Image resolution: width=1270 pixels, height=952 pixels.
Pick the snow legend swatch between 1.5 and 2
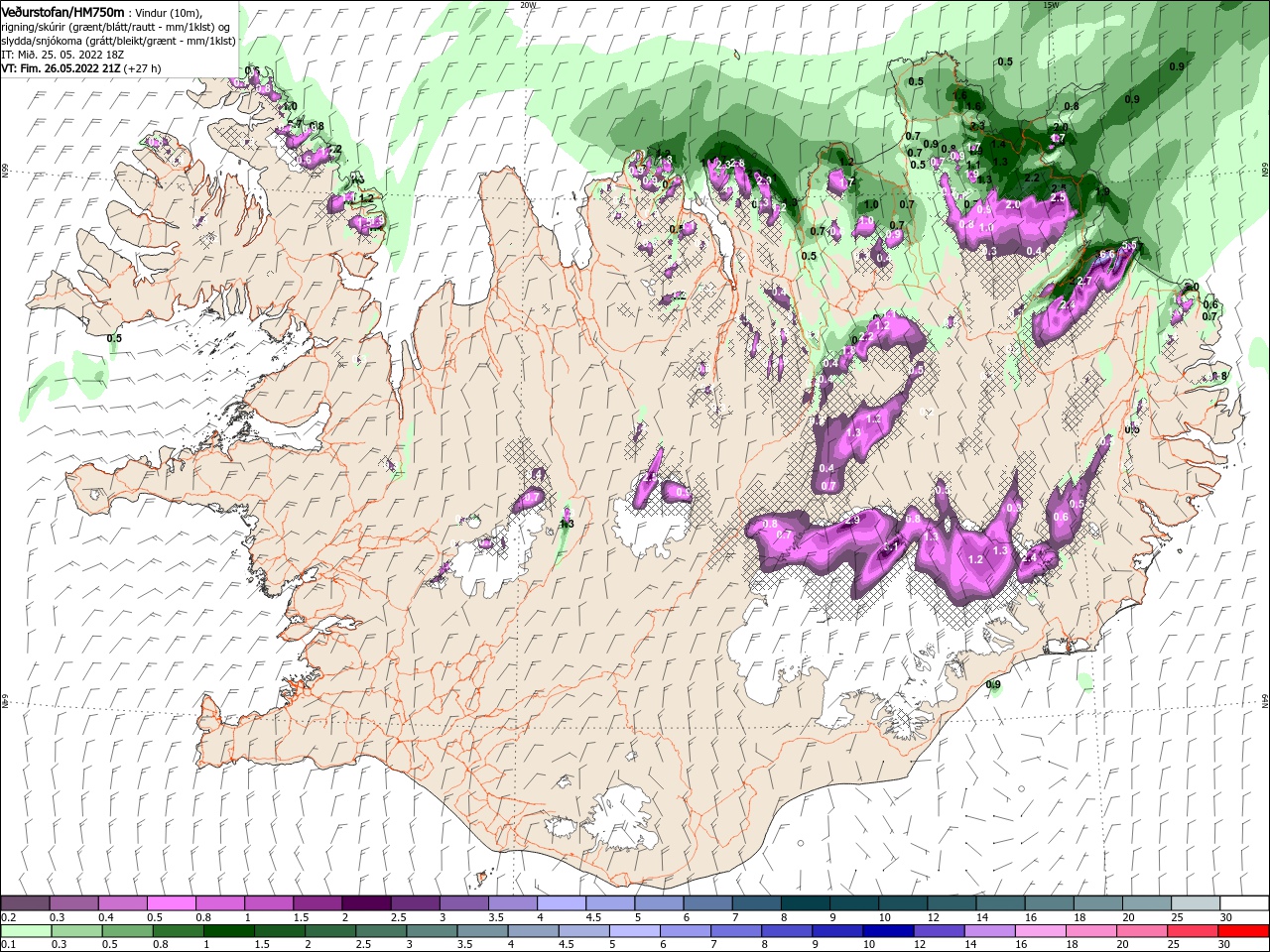coord(317,903)
